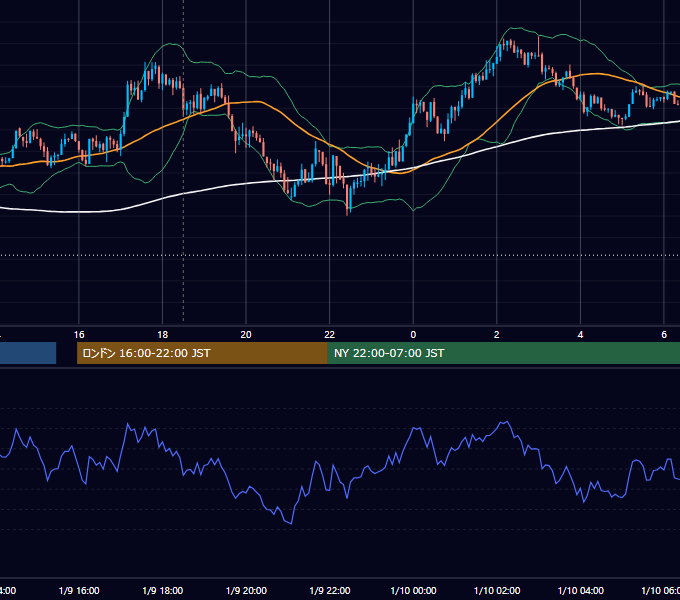Viewport: 680px width, 600px height.
Task: Click the 1/10 02:00 label on the indicator axis
Action: (x=497, y=590)
